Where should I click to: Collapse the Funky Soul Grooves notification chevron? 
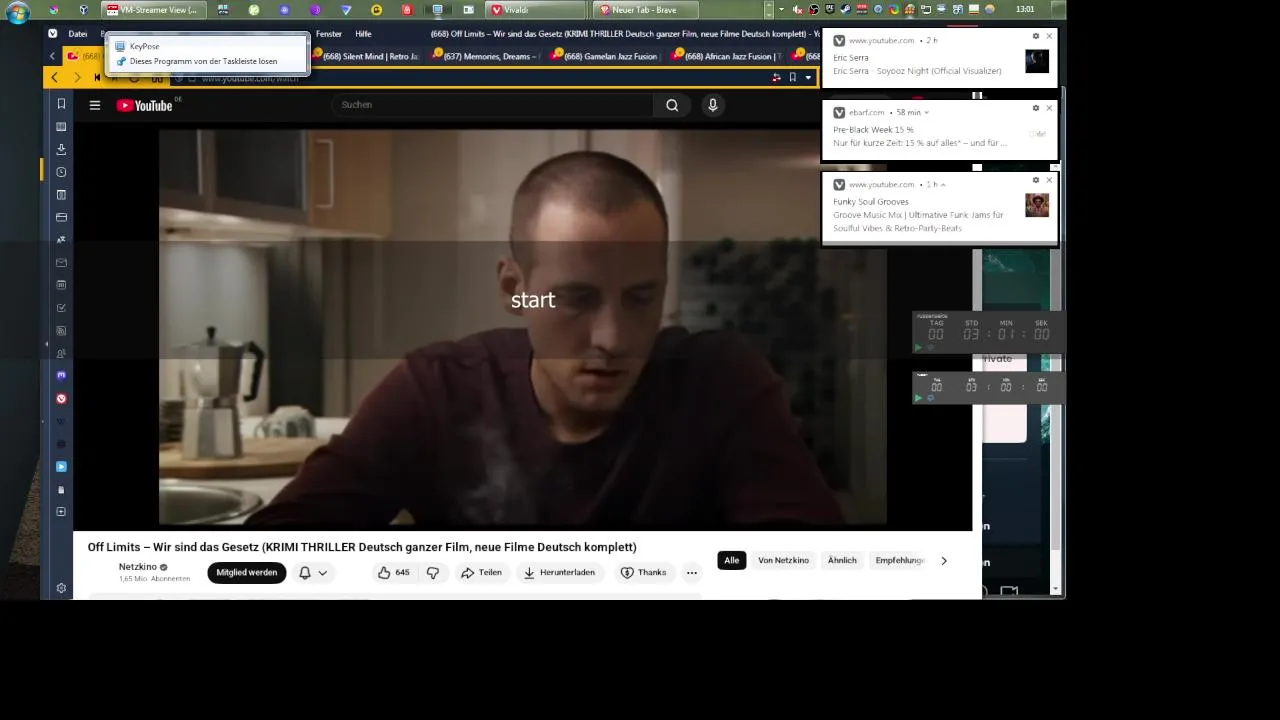click(943, 185)
